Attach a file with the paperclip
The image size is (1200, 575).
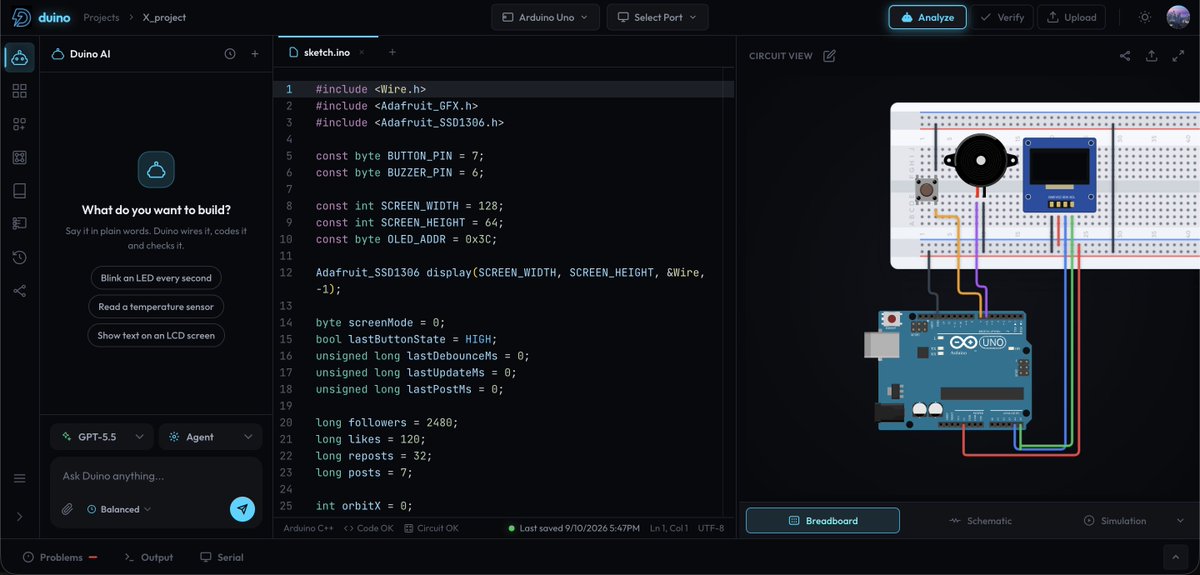(67, 509)
